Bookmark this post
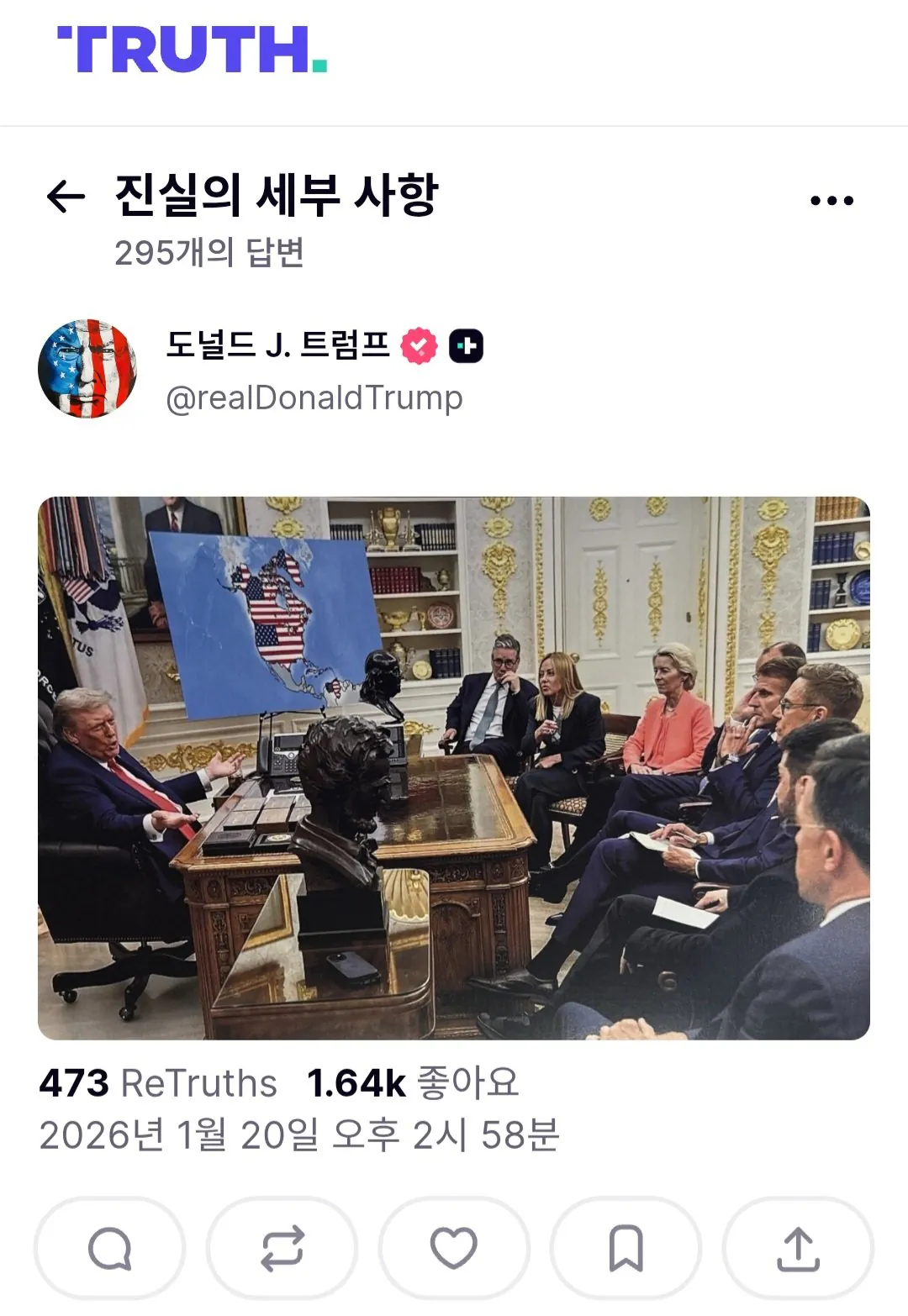The image size is (908, 1316). [626, 1248]
